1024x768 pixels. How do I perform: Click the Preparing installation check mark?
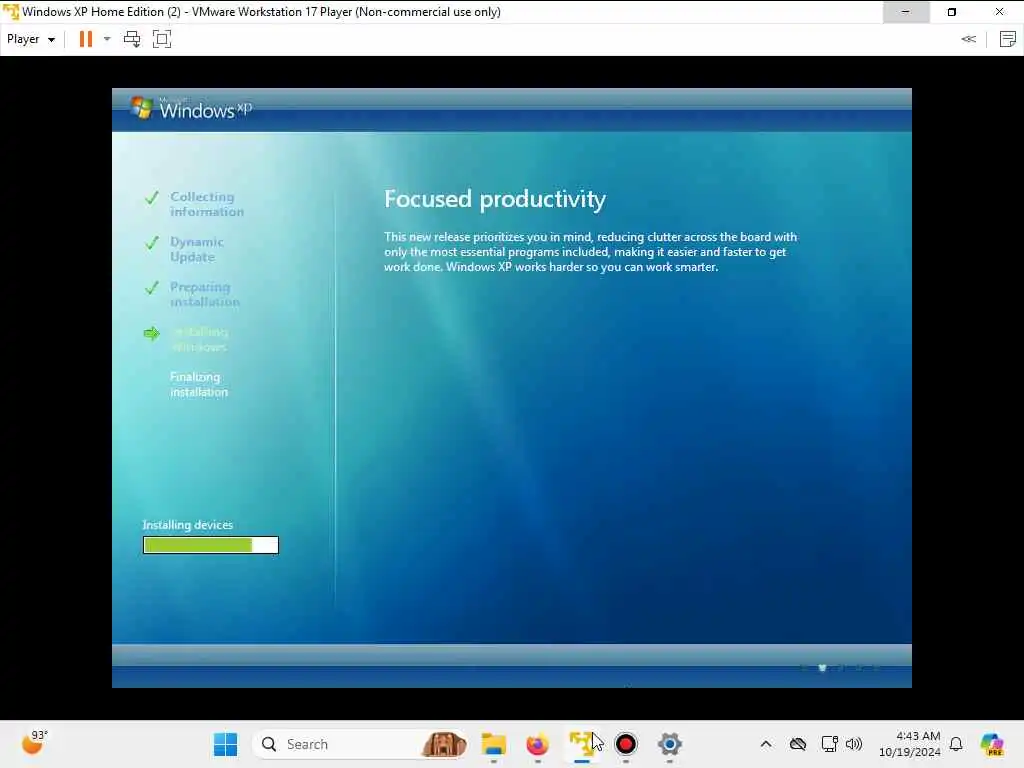pyautogui.click(x=152, y=287)
